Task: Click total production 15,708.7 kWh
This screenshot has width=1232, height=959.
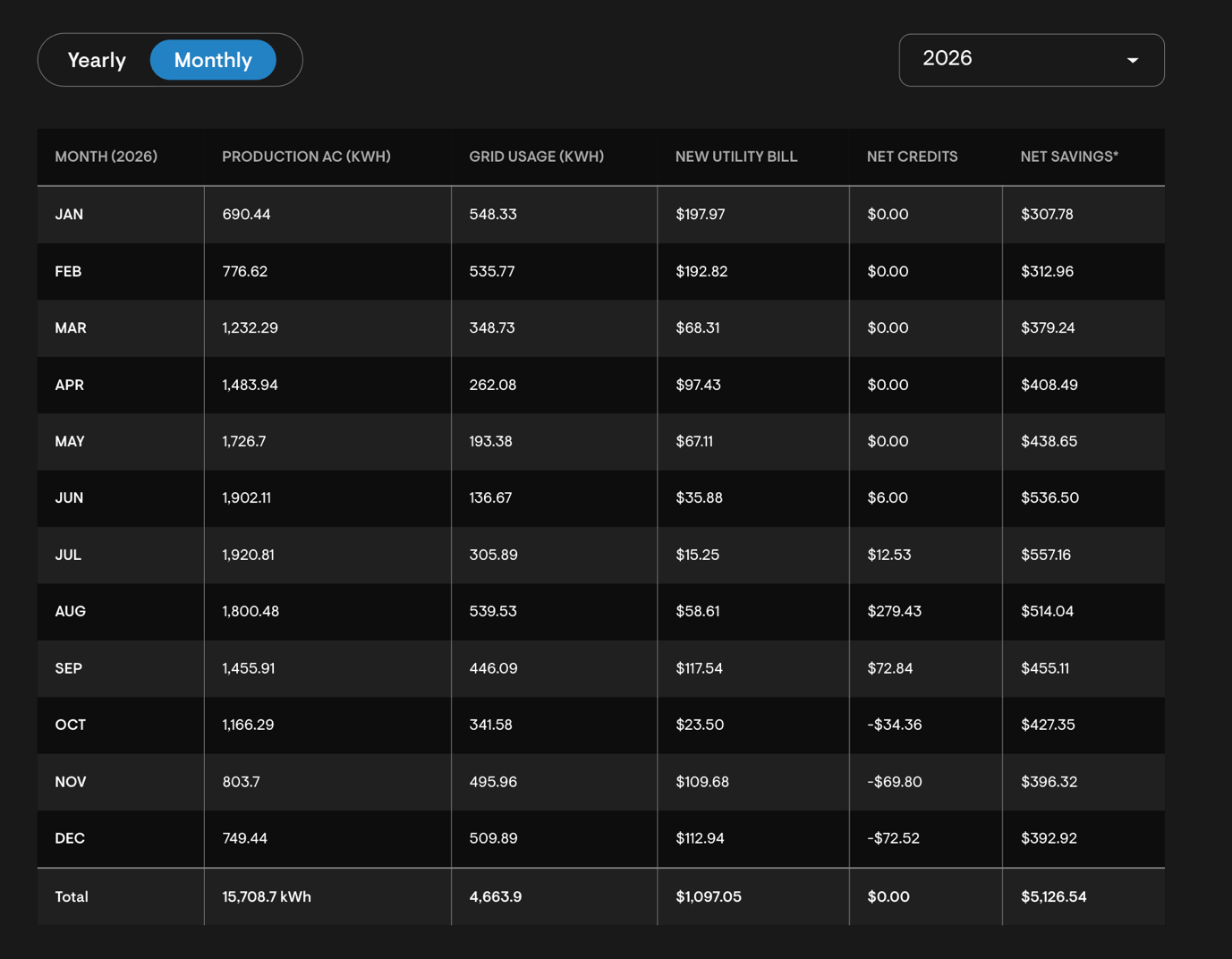Action: click(x=267, y=896)
